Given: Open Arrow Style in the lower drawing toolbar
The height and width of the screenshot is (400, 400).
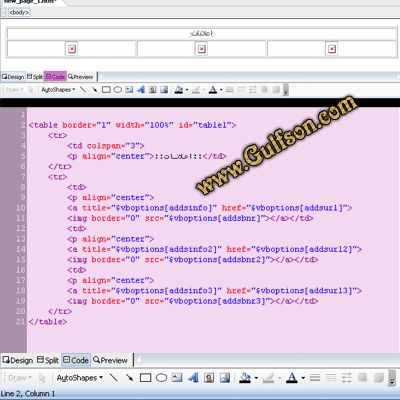Looking at the screenshot, I should [x=347, y=378].
